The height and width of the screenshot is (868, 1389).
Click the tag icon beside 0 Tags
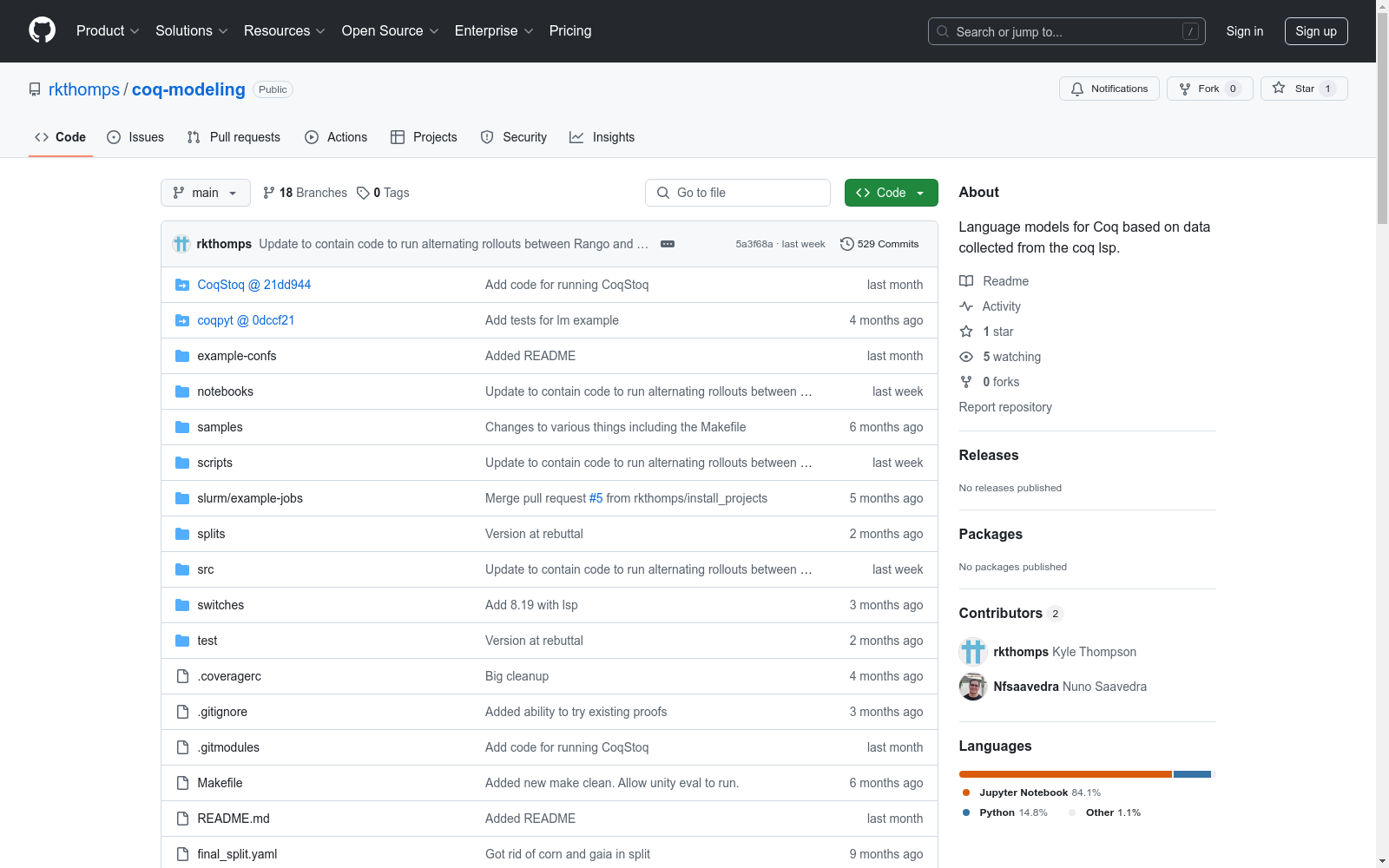363,193
